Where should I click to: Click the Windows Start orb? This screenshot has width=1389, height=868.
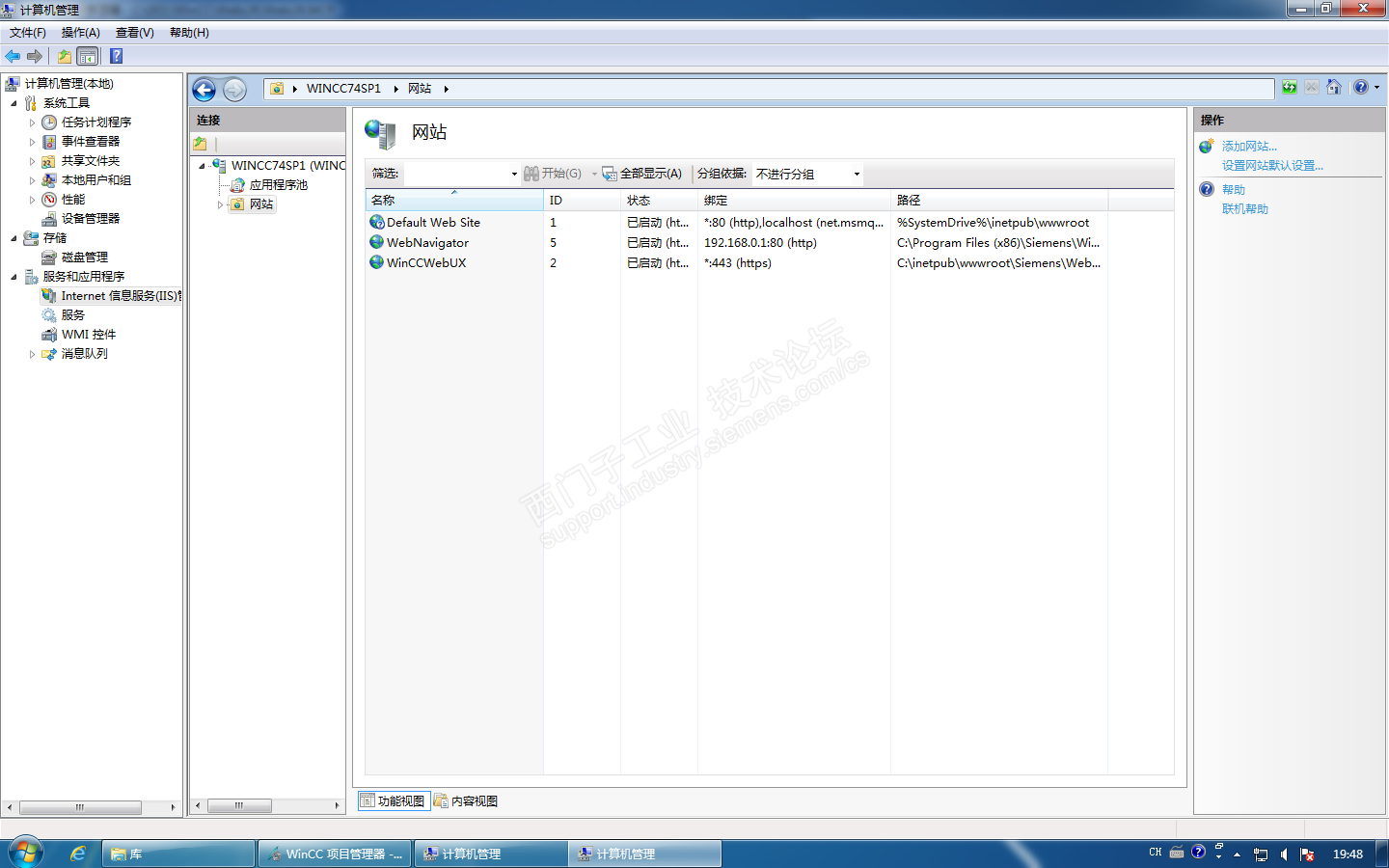click(x=26, y=853)
